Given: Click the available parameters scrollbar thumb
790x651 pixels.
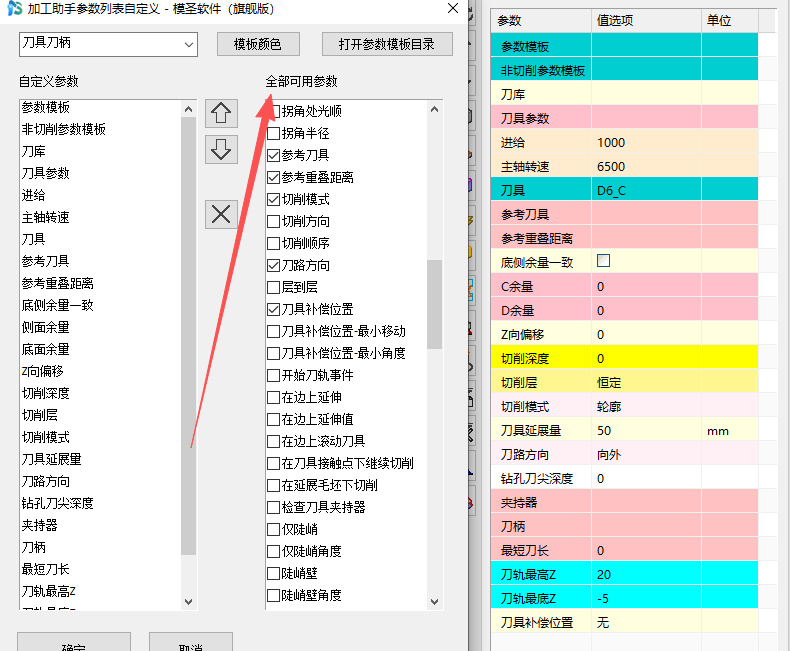Looking at the screenshot, I should coord(434,304).
